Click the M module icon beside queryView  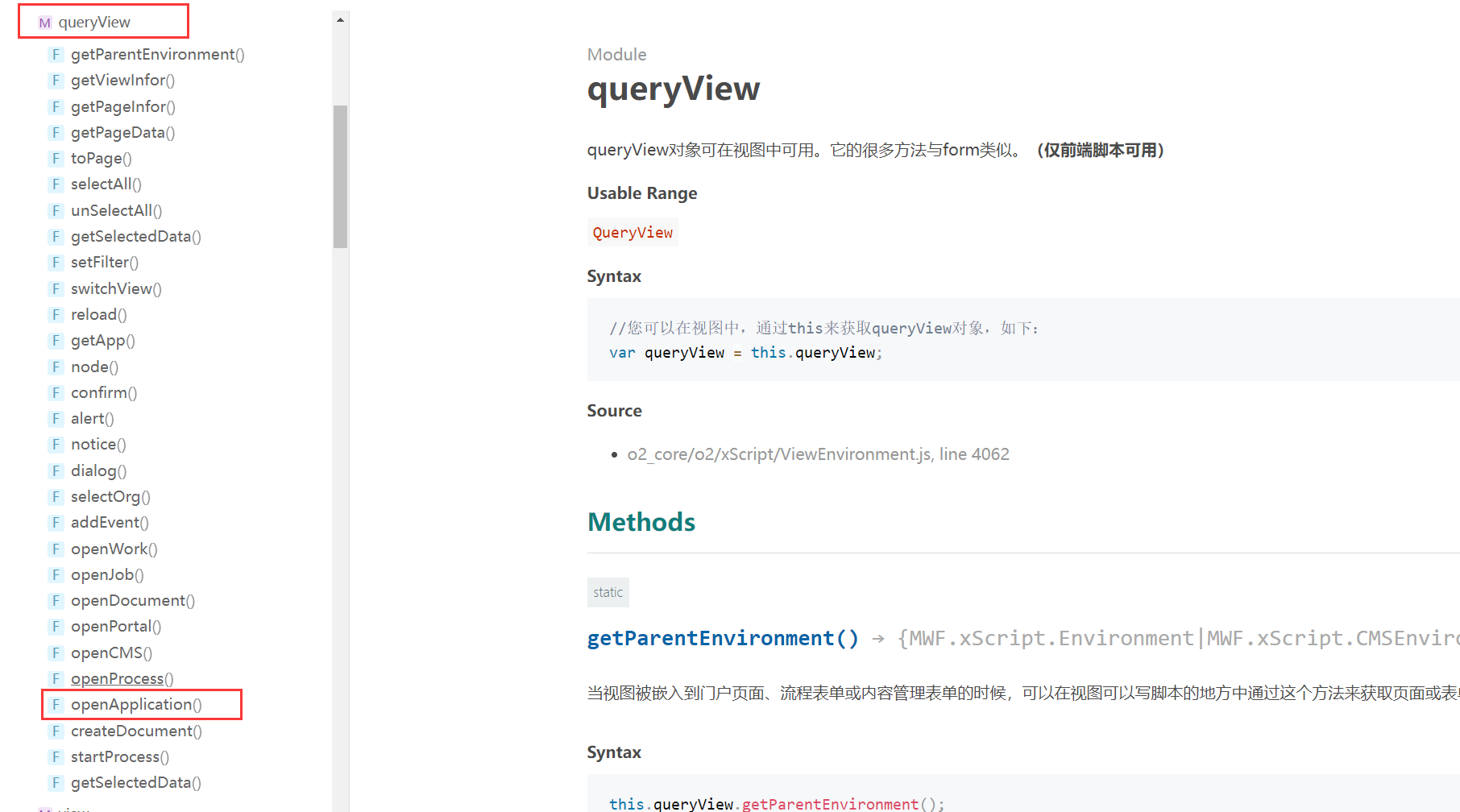point(44,23)
